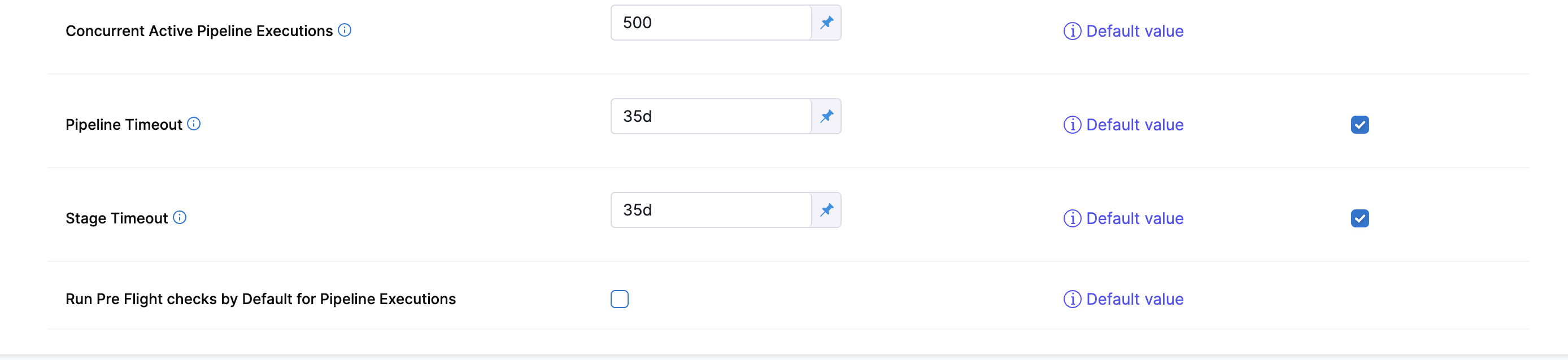Enable Run Pre Flight checks by Default checkbox
The height and width of the screenshot is (360, 1568).
(619, 299)
